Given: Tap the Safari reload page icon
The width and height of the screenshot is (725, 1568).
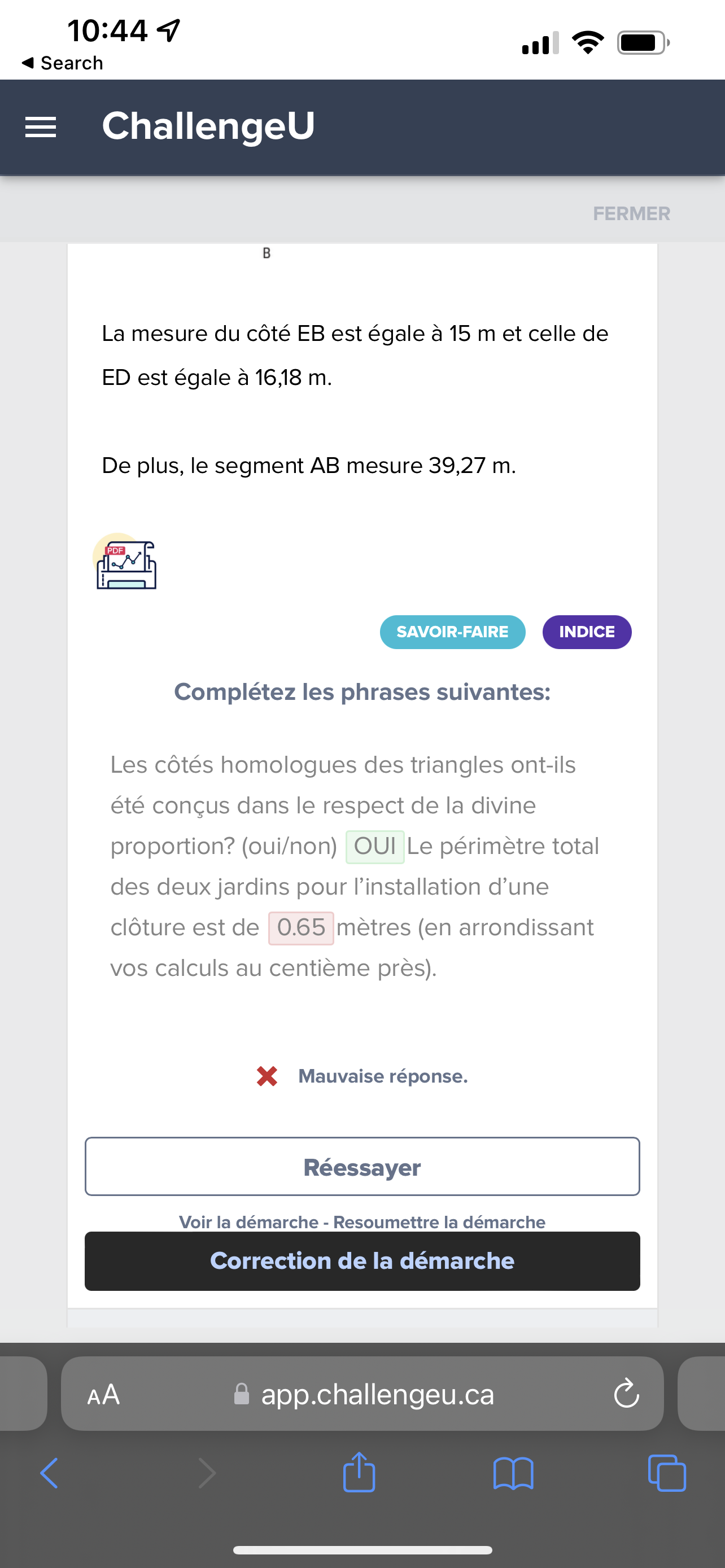Looking at the screenshot, I should tap(626, 1394).
